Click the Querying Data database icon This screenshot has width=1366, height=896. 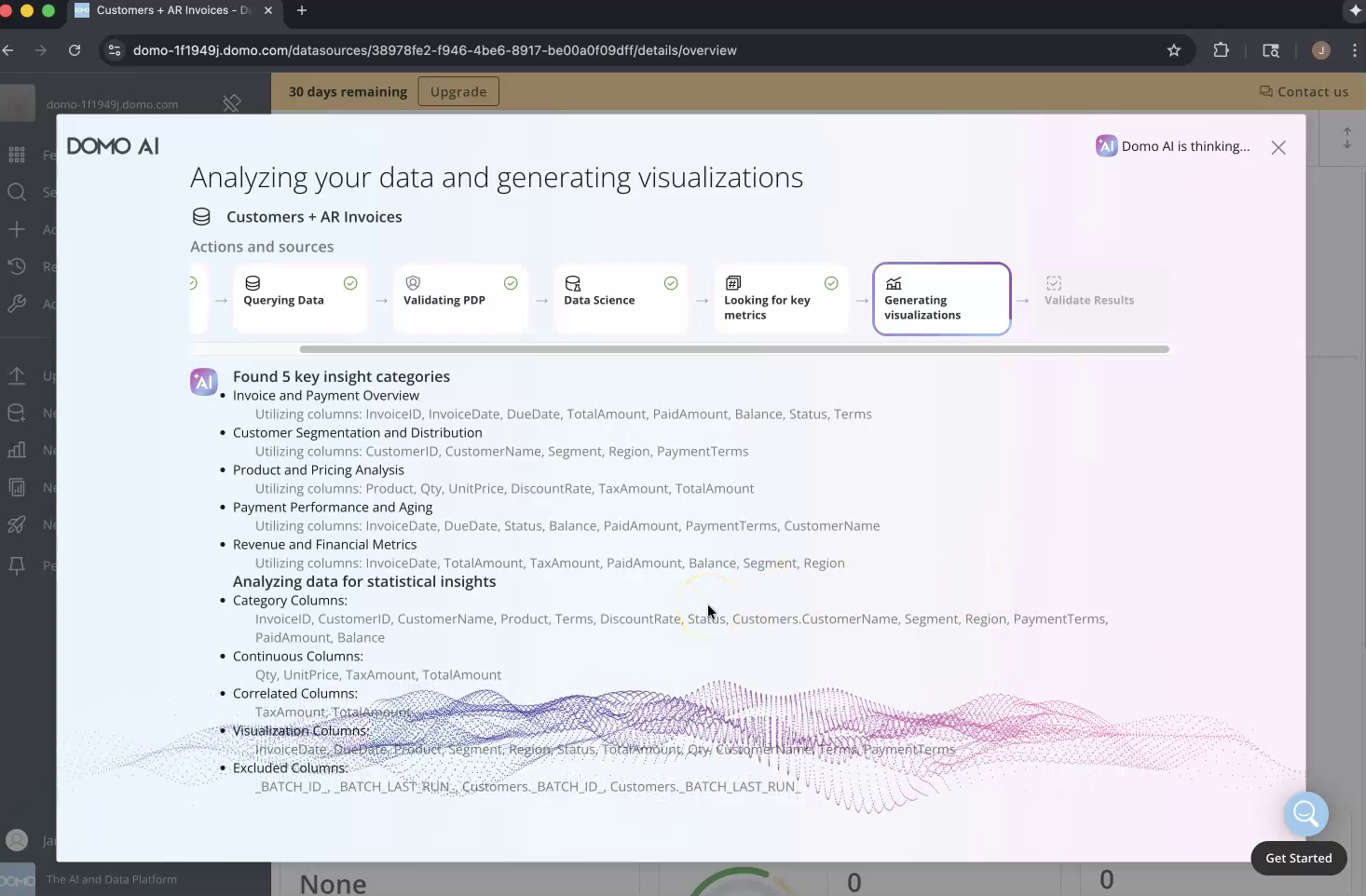click(253, 283)
